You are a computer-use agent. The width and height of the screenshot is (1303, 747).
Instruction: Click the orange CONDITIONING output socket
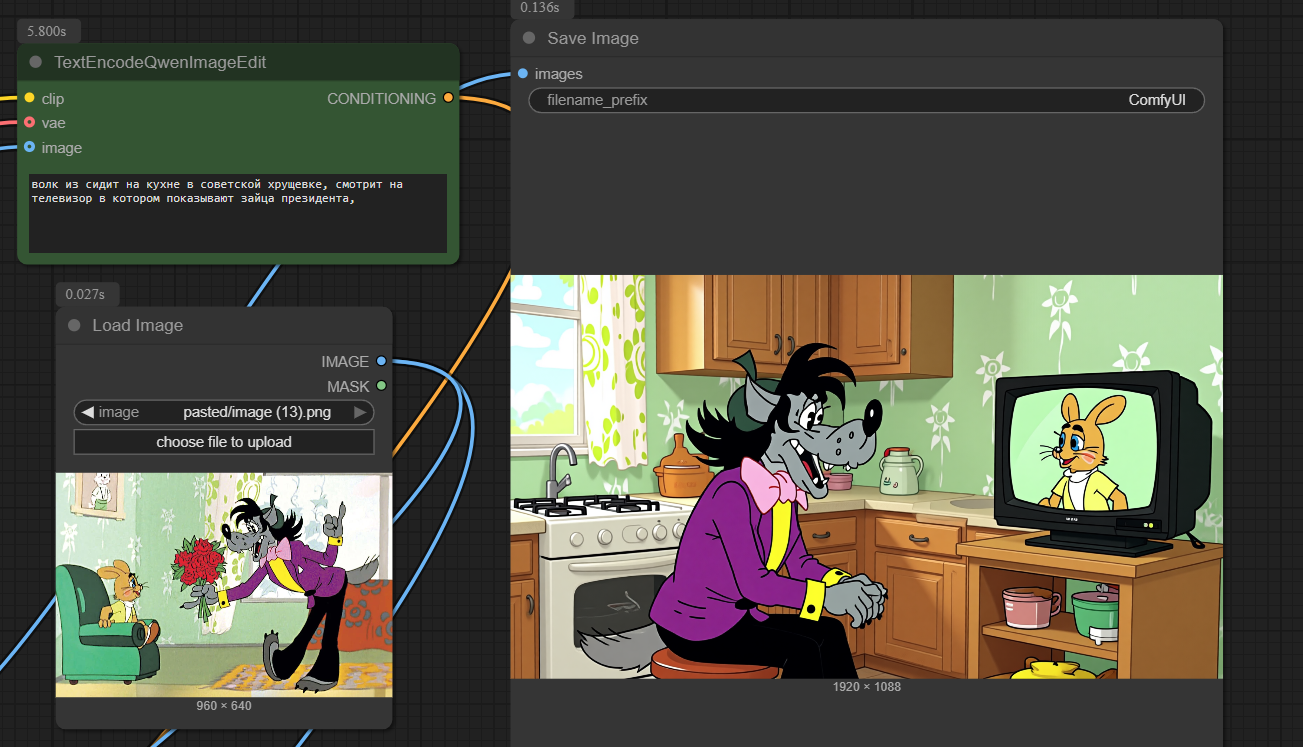click(448, 98)
